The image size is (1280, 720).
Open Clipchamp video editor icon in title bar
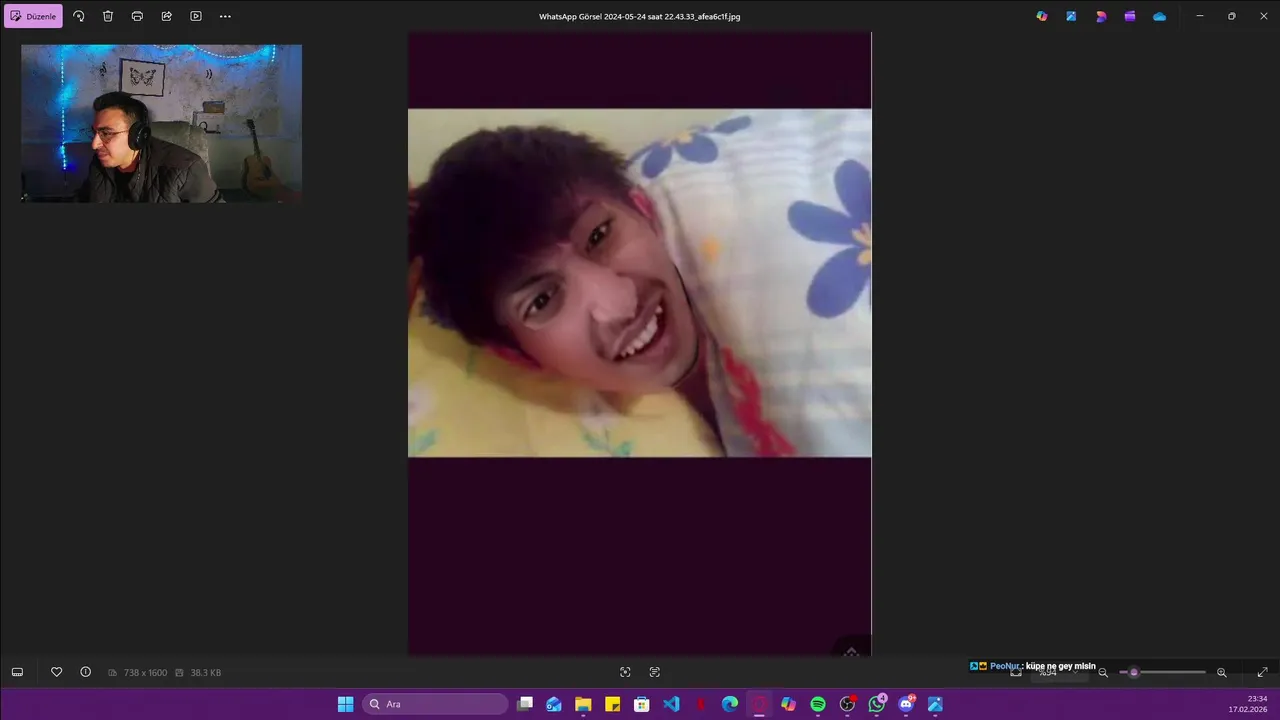click(x=1130, y=16)
